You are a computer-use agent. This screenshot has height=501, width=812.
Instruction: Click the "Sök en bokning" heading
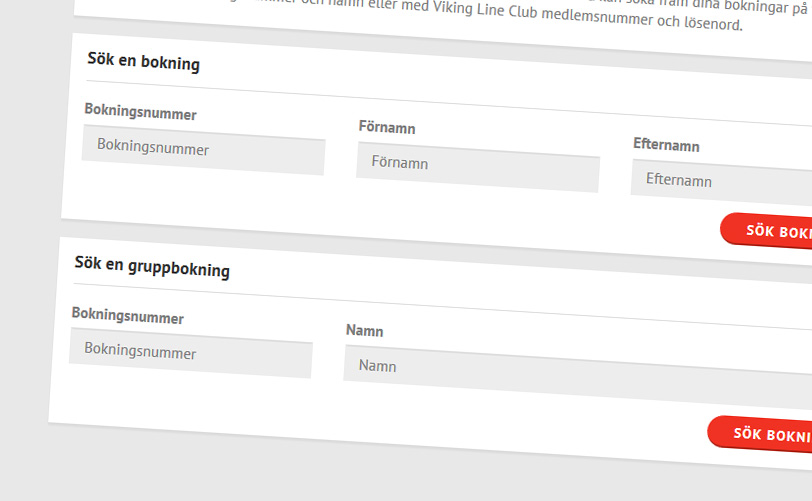point(143,63)
